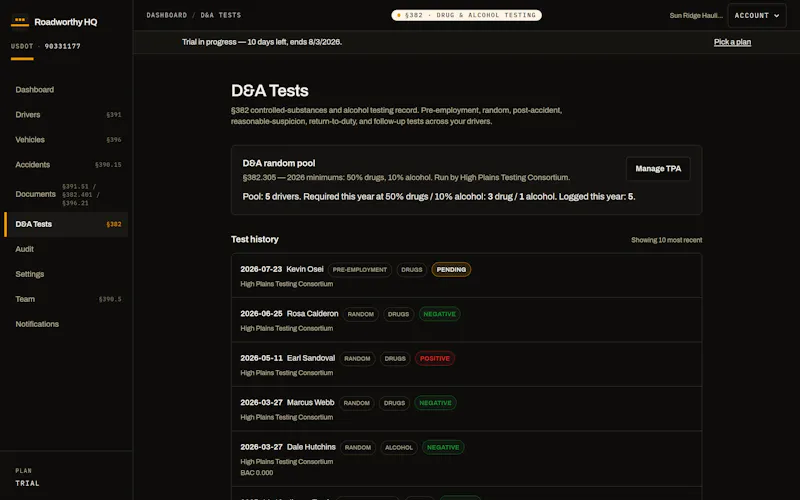Open Marcus Webb test record
800x500 pixels.
(466, 409)
